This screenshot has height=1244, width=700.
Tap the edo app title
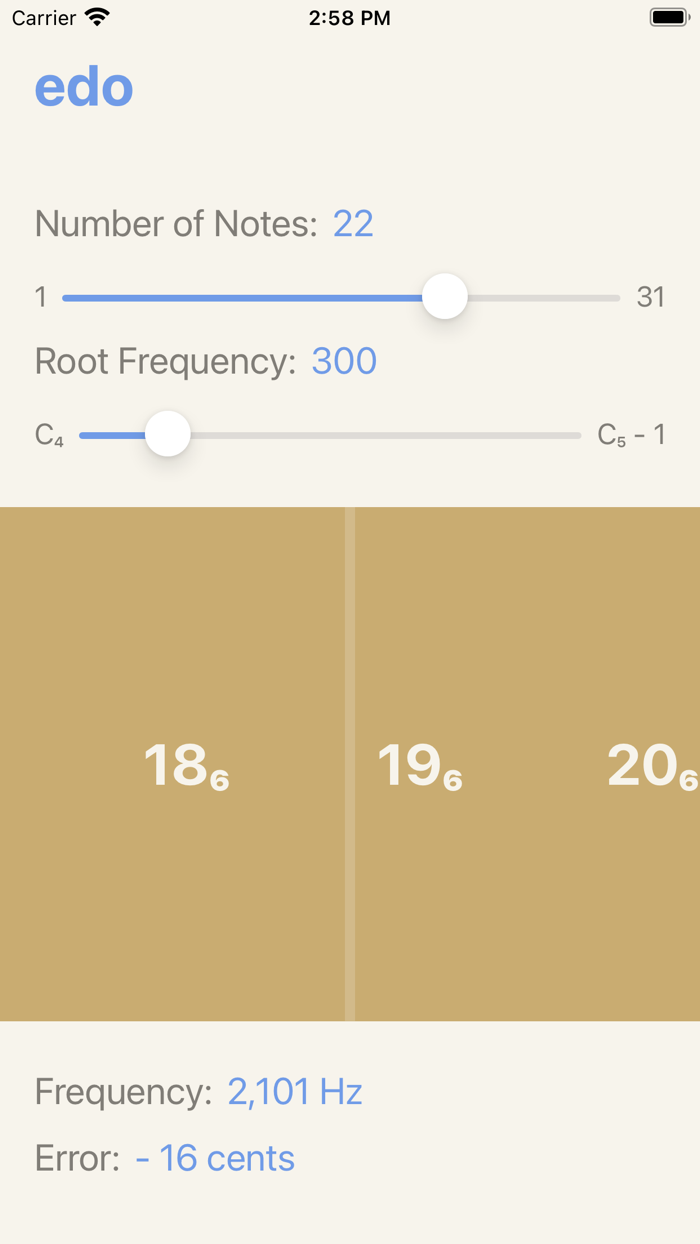point(84,88)
